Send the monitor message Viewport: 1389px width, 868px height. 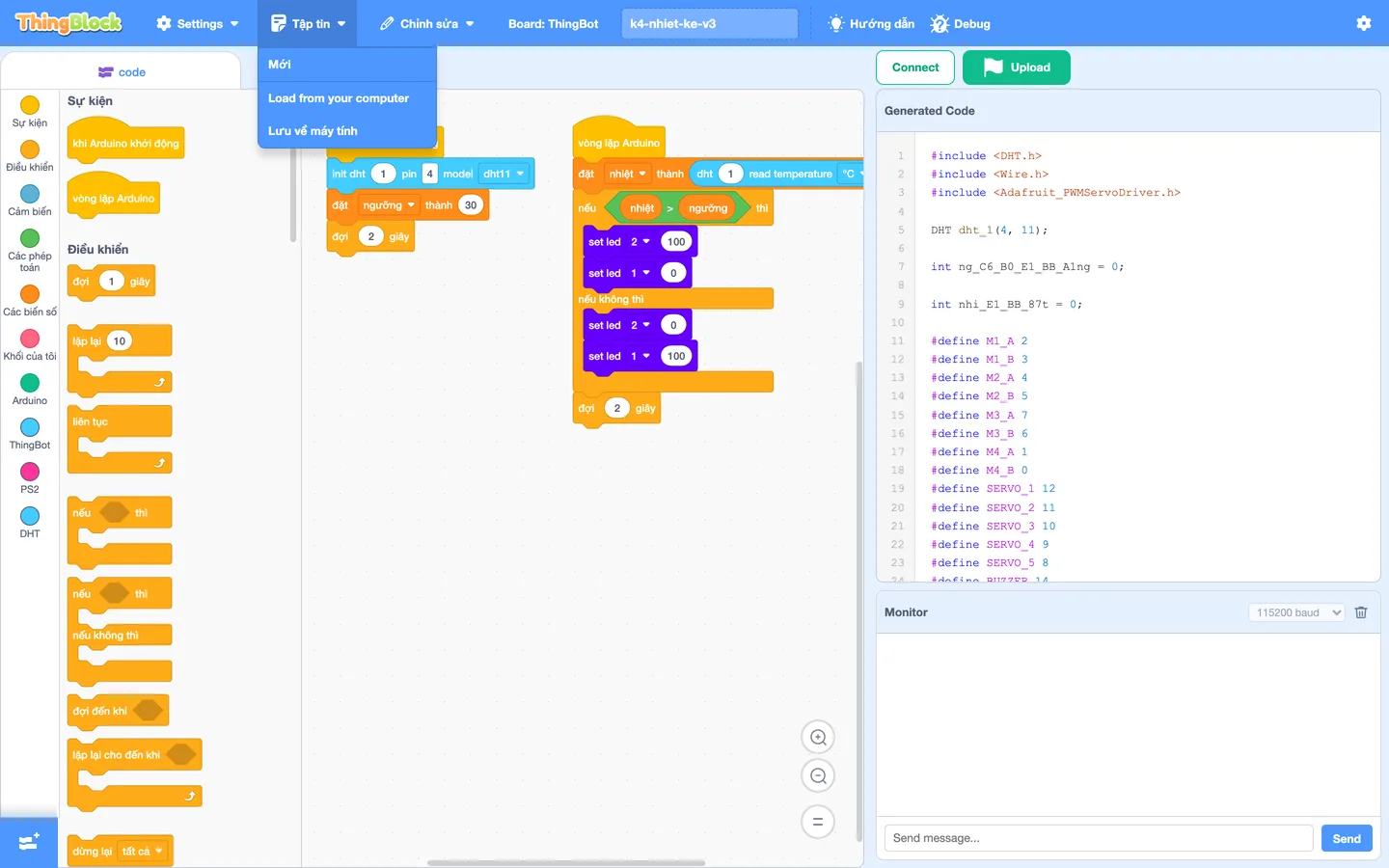coord(1347,838)
